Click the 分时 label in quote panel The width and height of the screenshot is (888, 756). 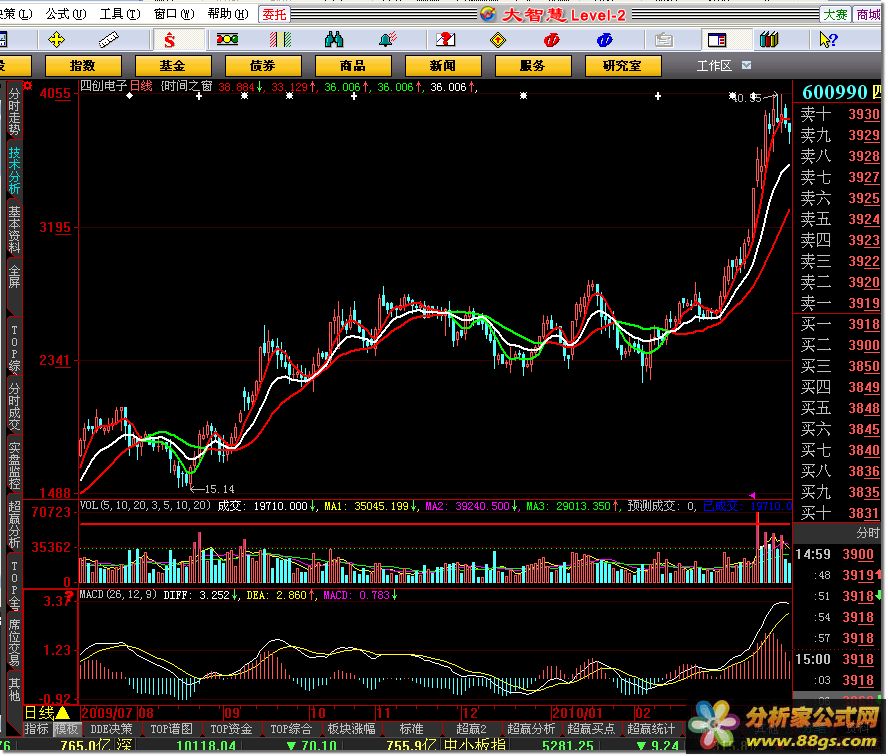867,532
